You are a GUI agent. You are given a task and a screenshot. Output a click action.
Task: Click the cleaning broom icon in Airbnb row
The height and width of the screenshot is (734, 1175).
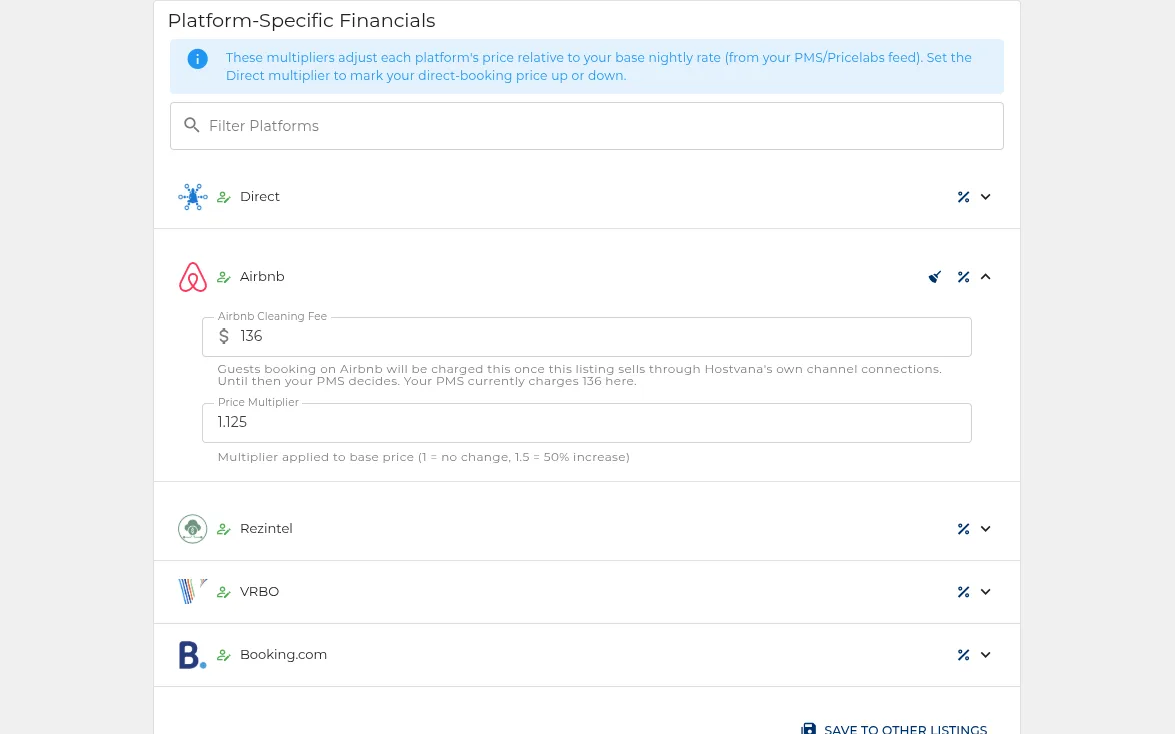pos(934,277)
